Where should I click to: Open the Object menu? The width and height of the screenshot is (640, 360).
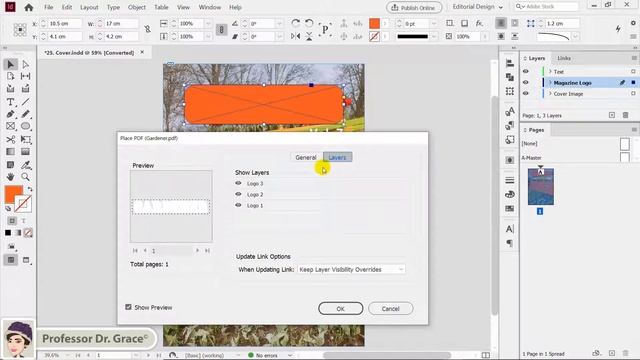(x=137, y=7)
